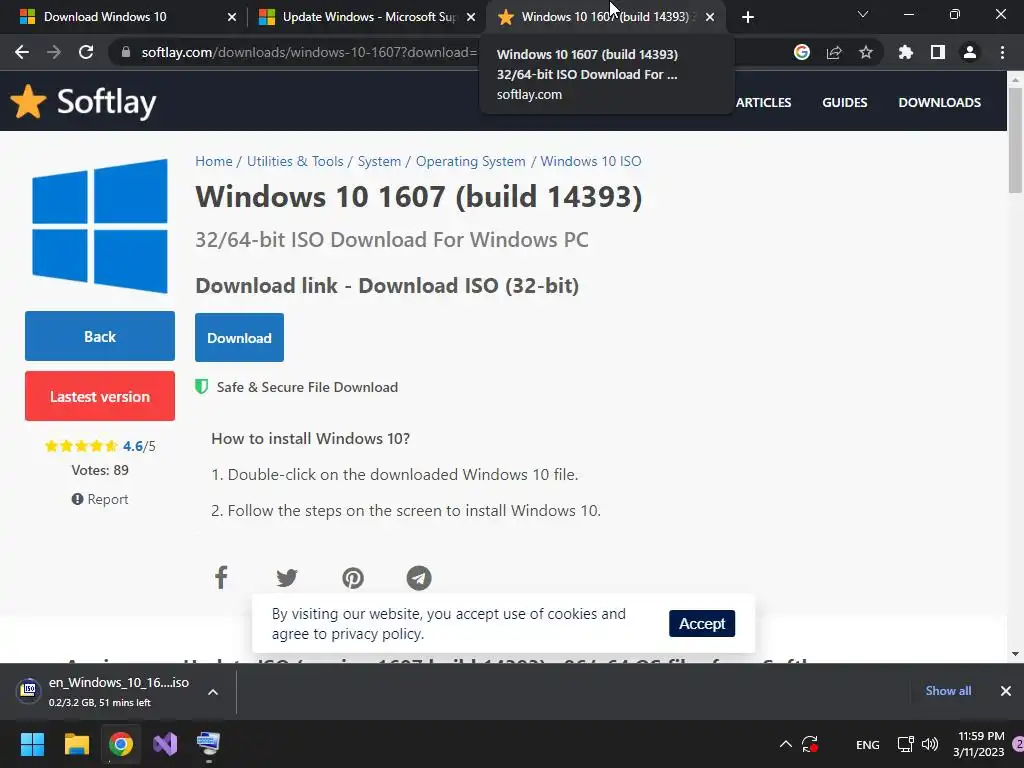The height and width of the screenshot is (768, 1024).
Task: Click Show all downloads
Action: coord(948,691)
